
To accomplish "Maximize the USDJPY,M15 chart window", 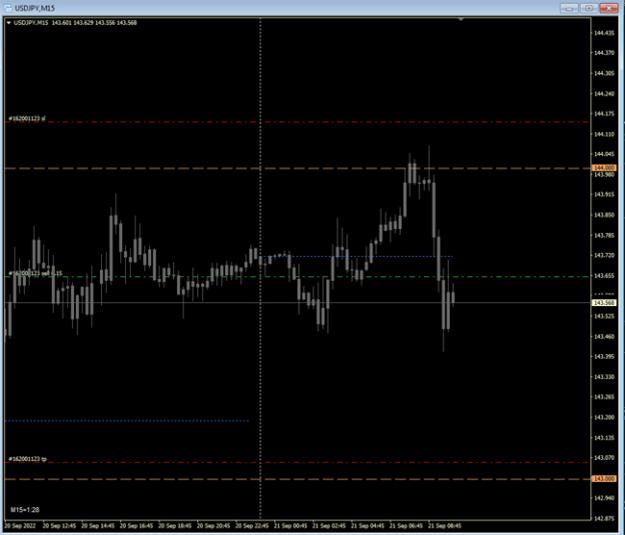I will [x=589, y=8].
